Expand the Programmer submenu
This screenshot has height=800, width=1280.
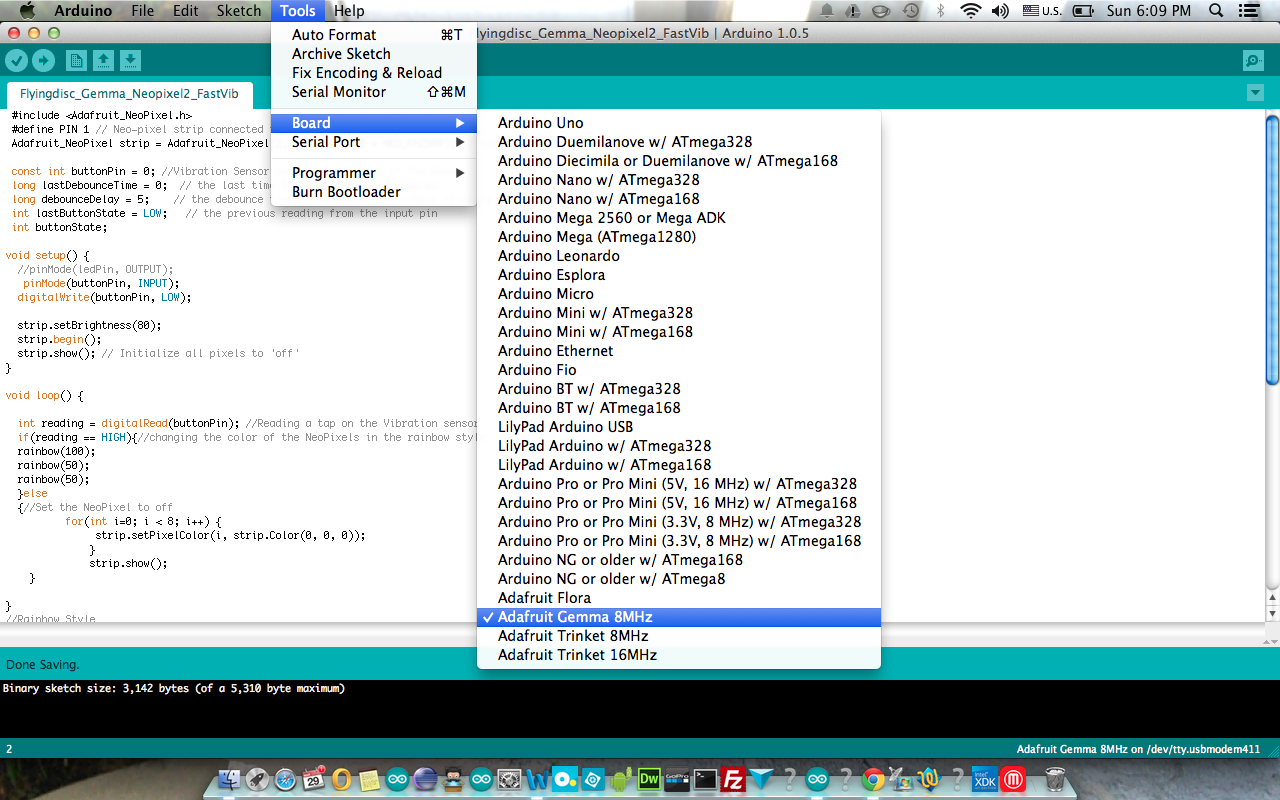tap(374, 173)
